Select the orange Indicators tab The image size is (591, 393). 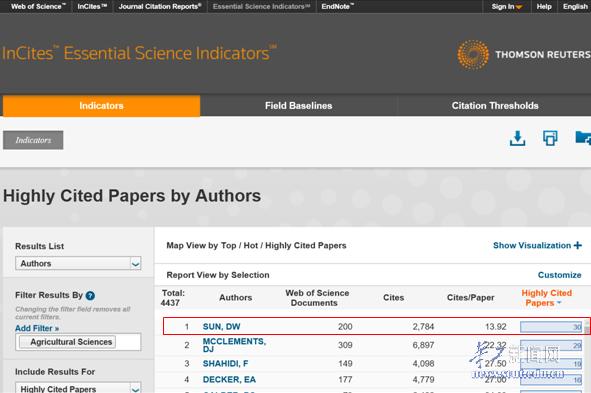click(x=101, y=106)
